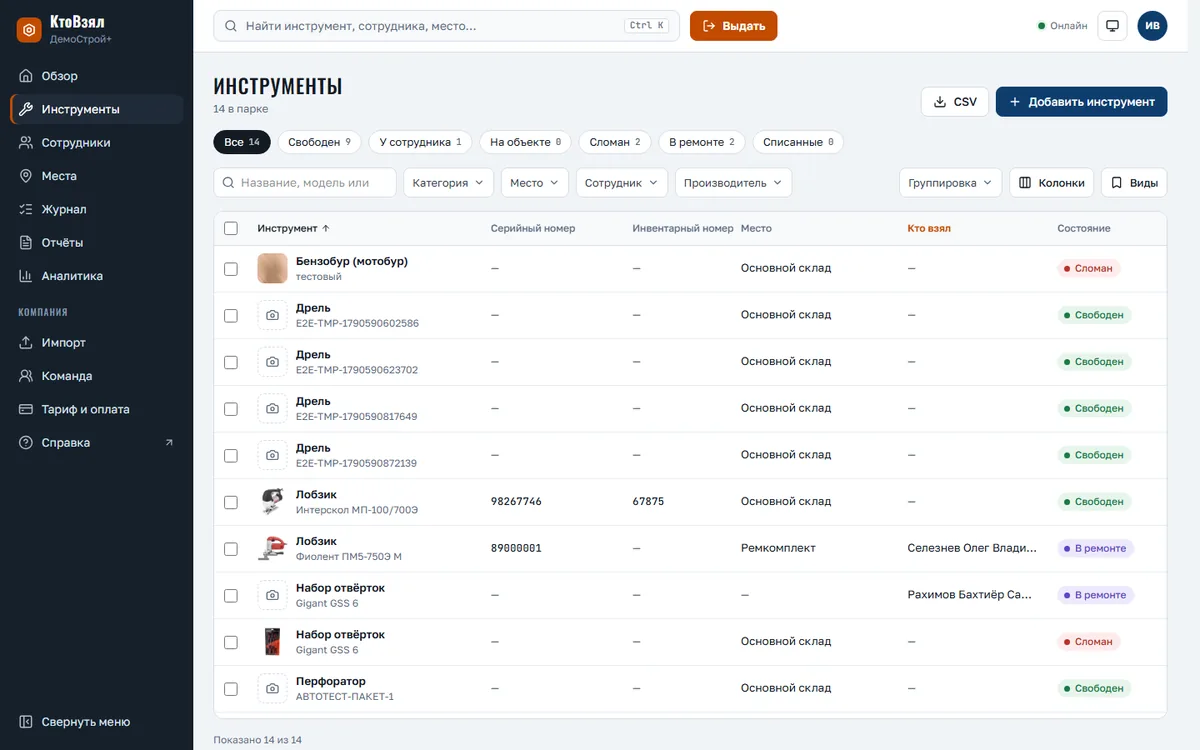
Task: Open Обзор in the sidebar
Action: click(96, 76)
